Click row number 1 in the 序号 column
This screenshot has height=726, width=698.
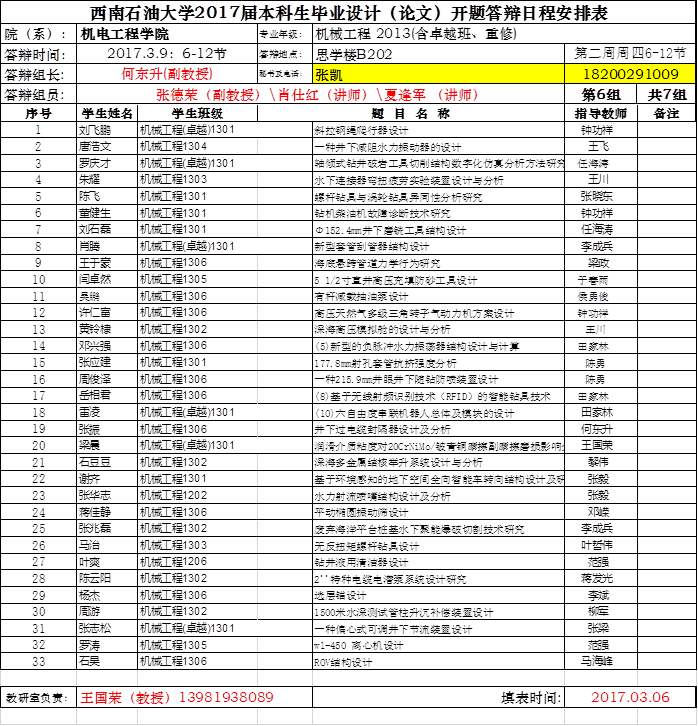pyautogui.click(x=38, y=129)
